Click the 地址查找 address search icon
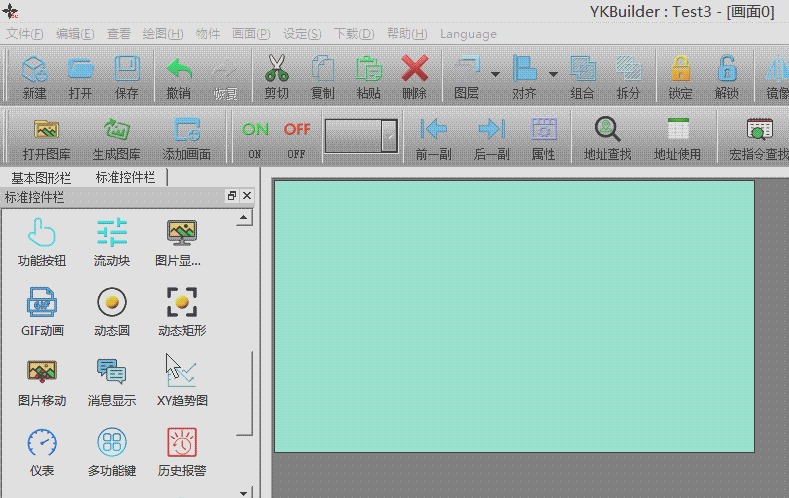 click(x=607, y=130)
